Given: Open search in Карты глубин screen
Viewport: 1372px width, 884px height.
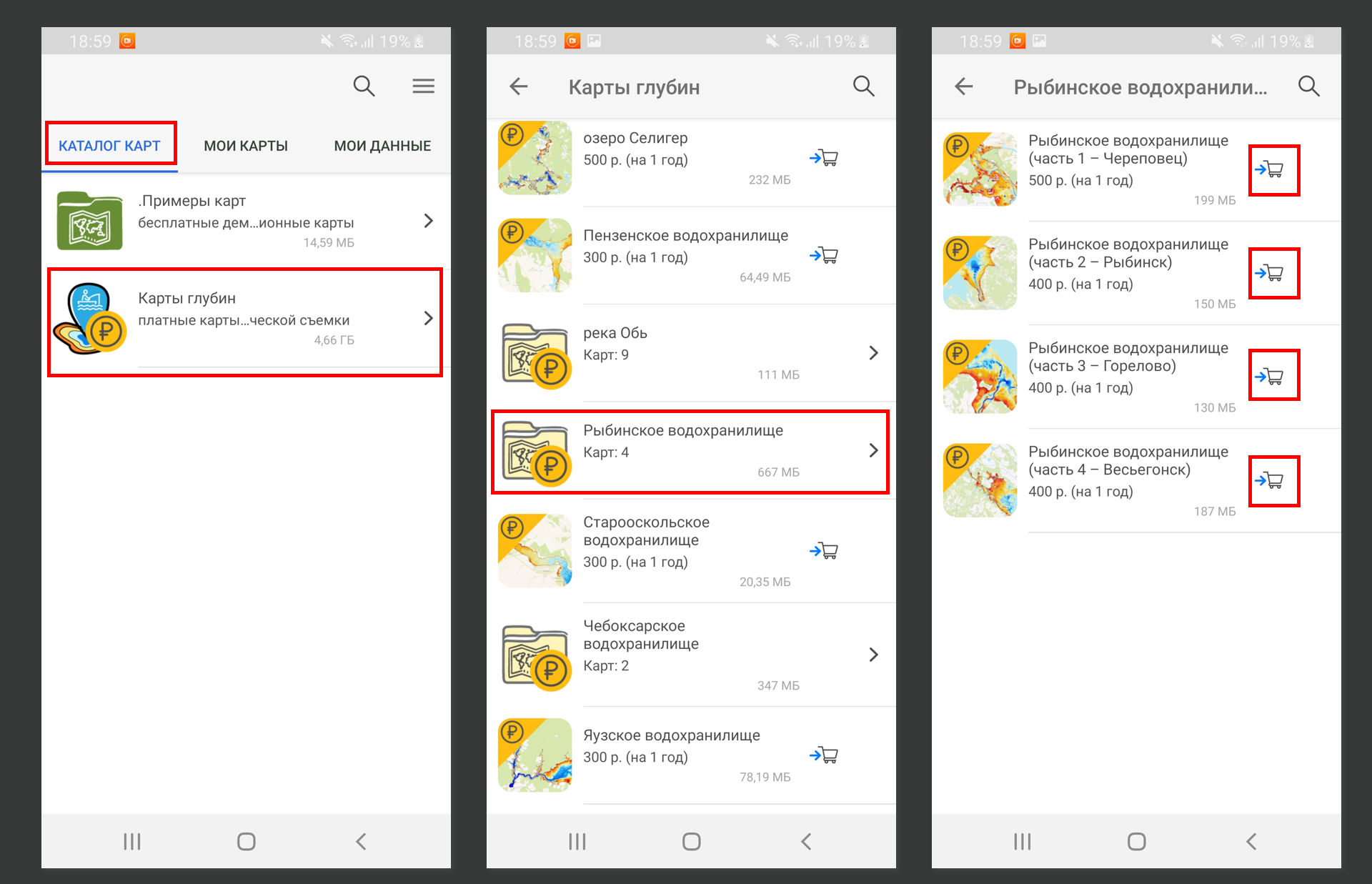Looking at the screenshot, I should 864,86.
